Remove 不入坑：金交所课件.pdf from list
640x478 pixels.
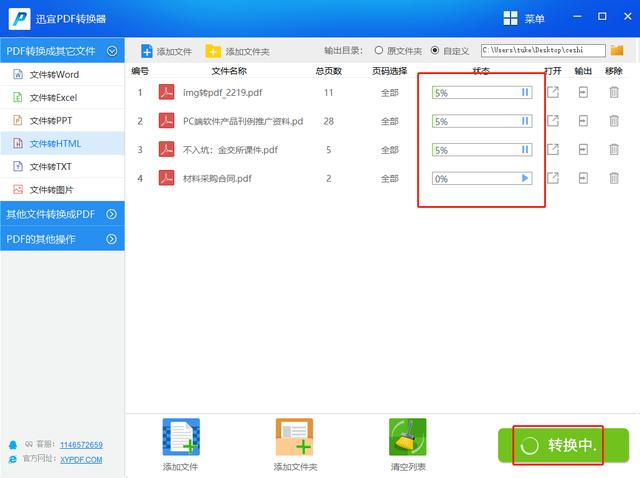[x=614, y=149]
